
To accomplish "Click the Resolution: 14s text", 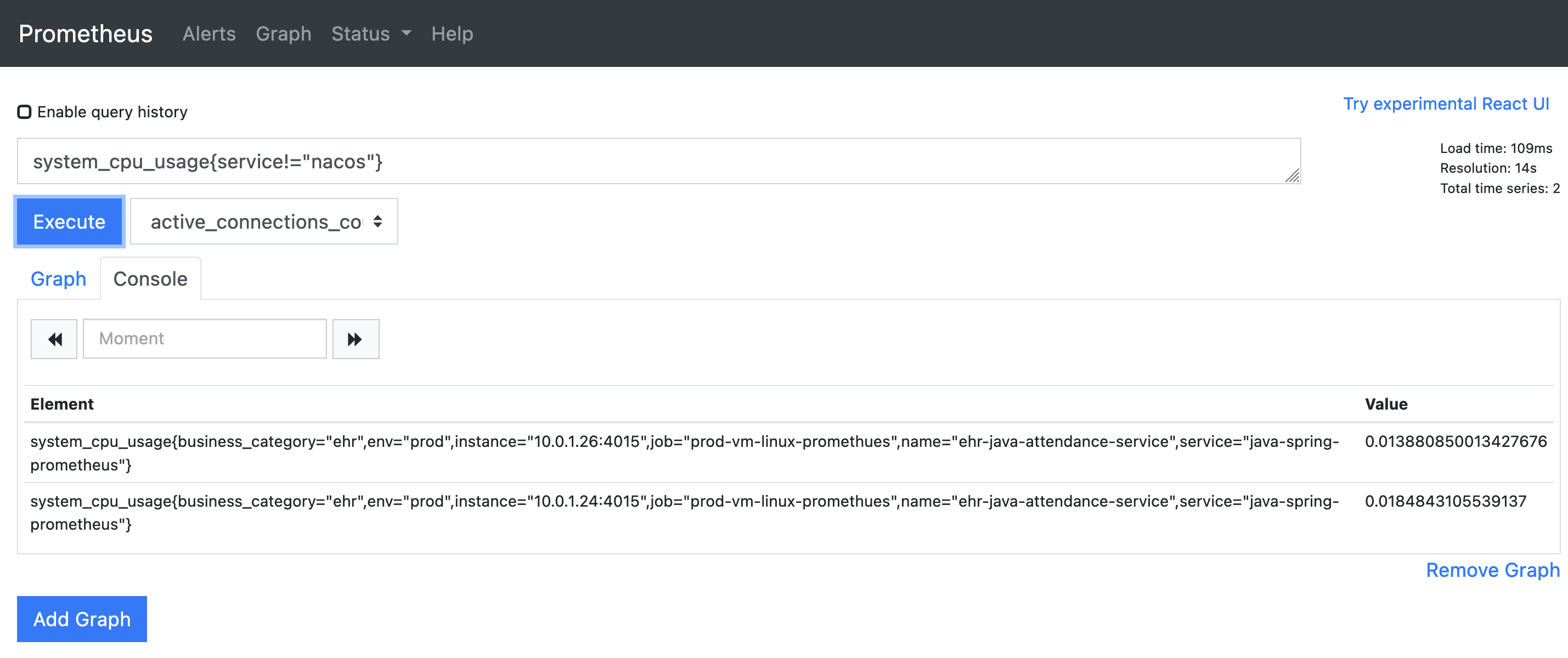I will pos(1488,168).
